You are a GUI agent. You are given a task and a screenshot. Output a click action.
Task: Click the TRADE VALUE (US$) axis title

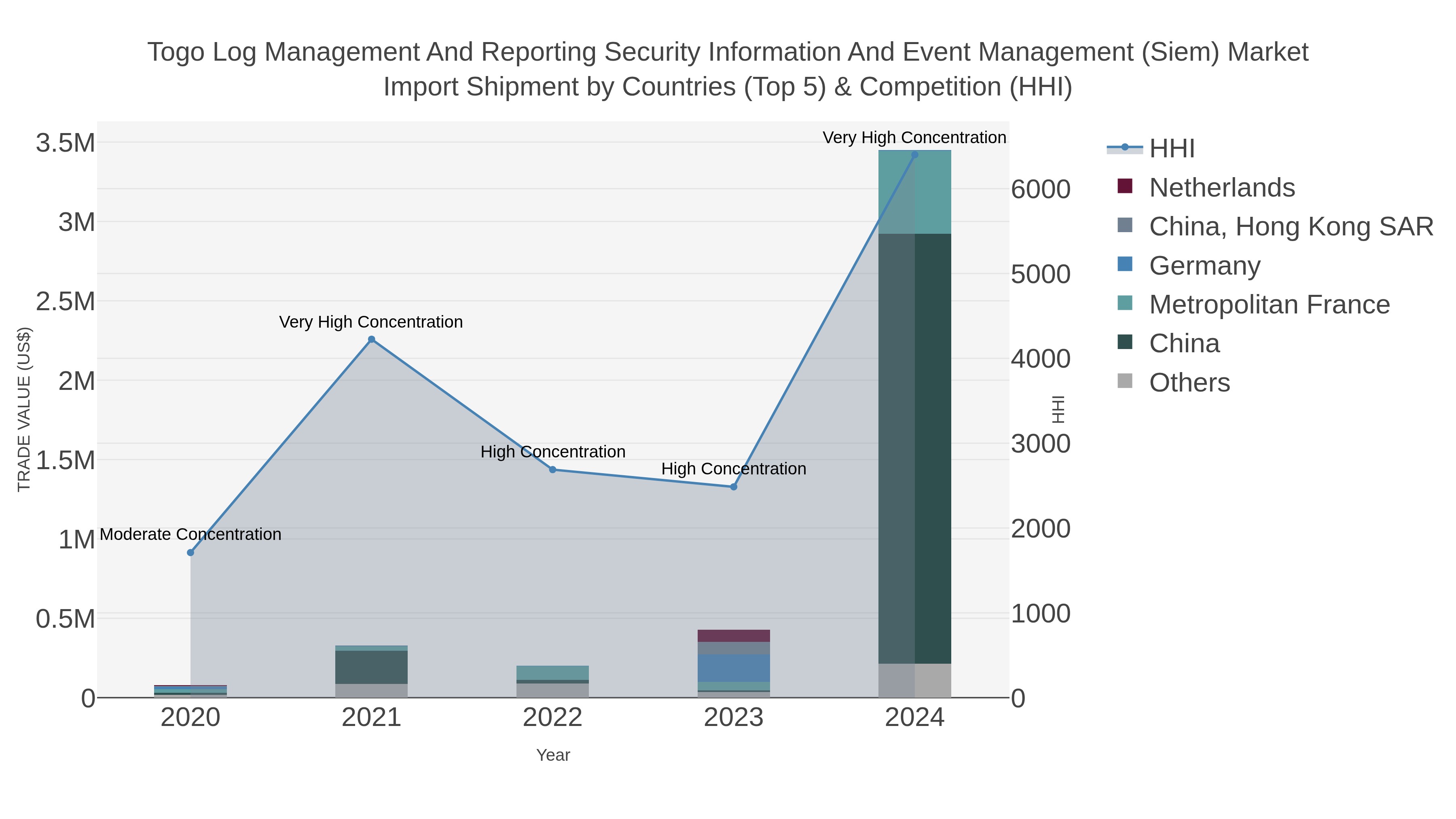[x=24, y=409]
